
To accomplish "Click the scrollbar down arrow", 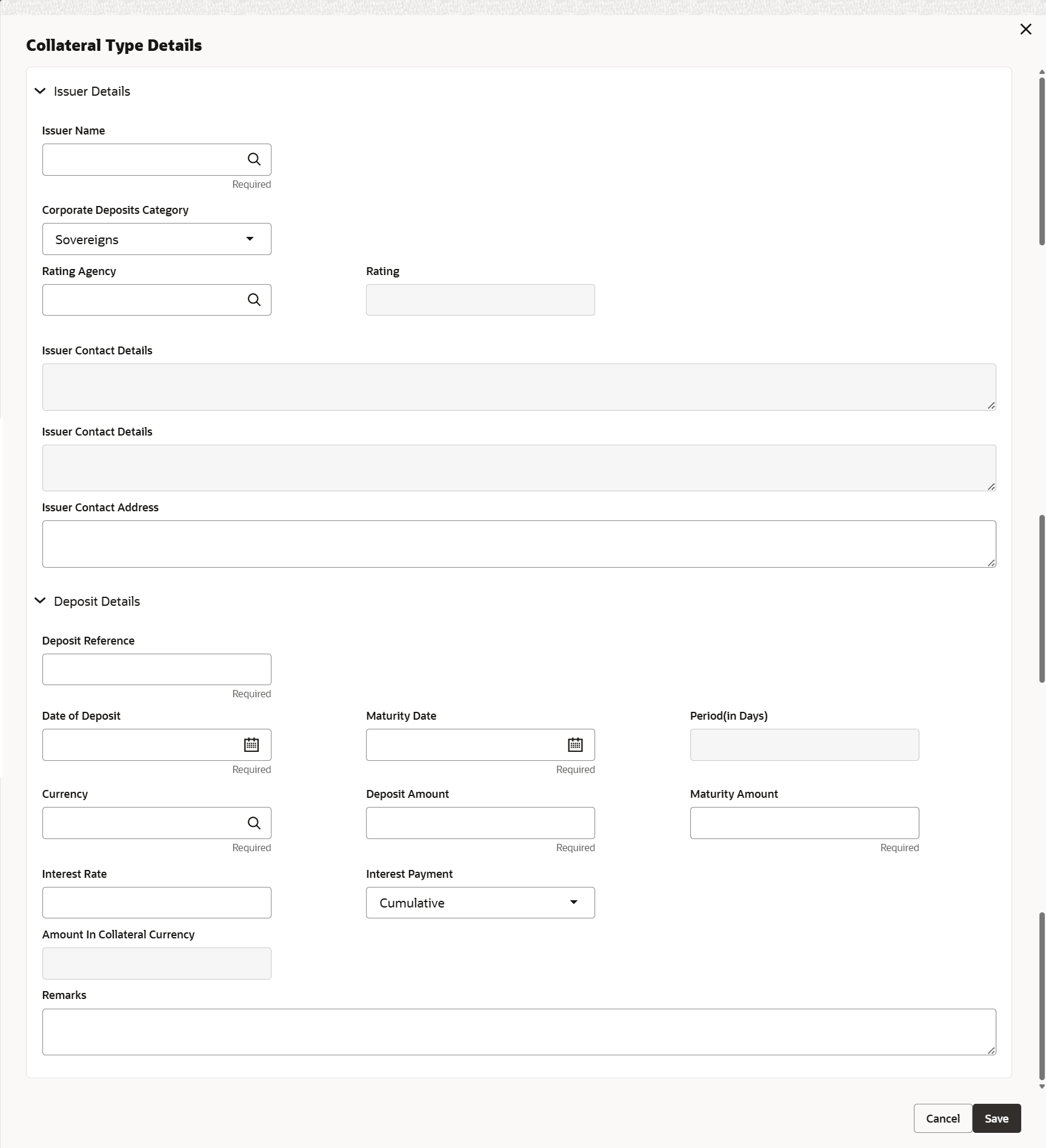I will pos(1042,1087).
